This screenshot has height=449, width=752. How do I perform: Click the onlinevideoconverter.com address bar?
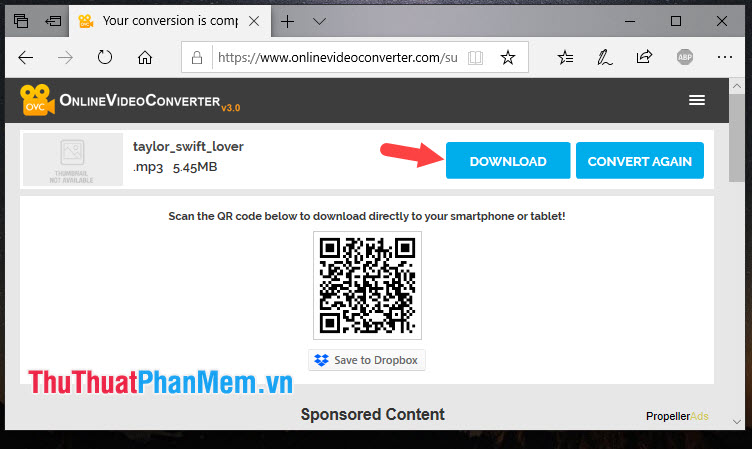pos(336,58)
